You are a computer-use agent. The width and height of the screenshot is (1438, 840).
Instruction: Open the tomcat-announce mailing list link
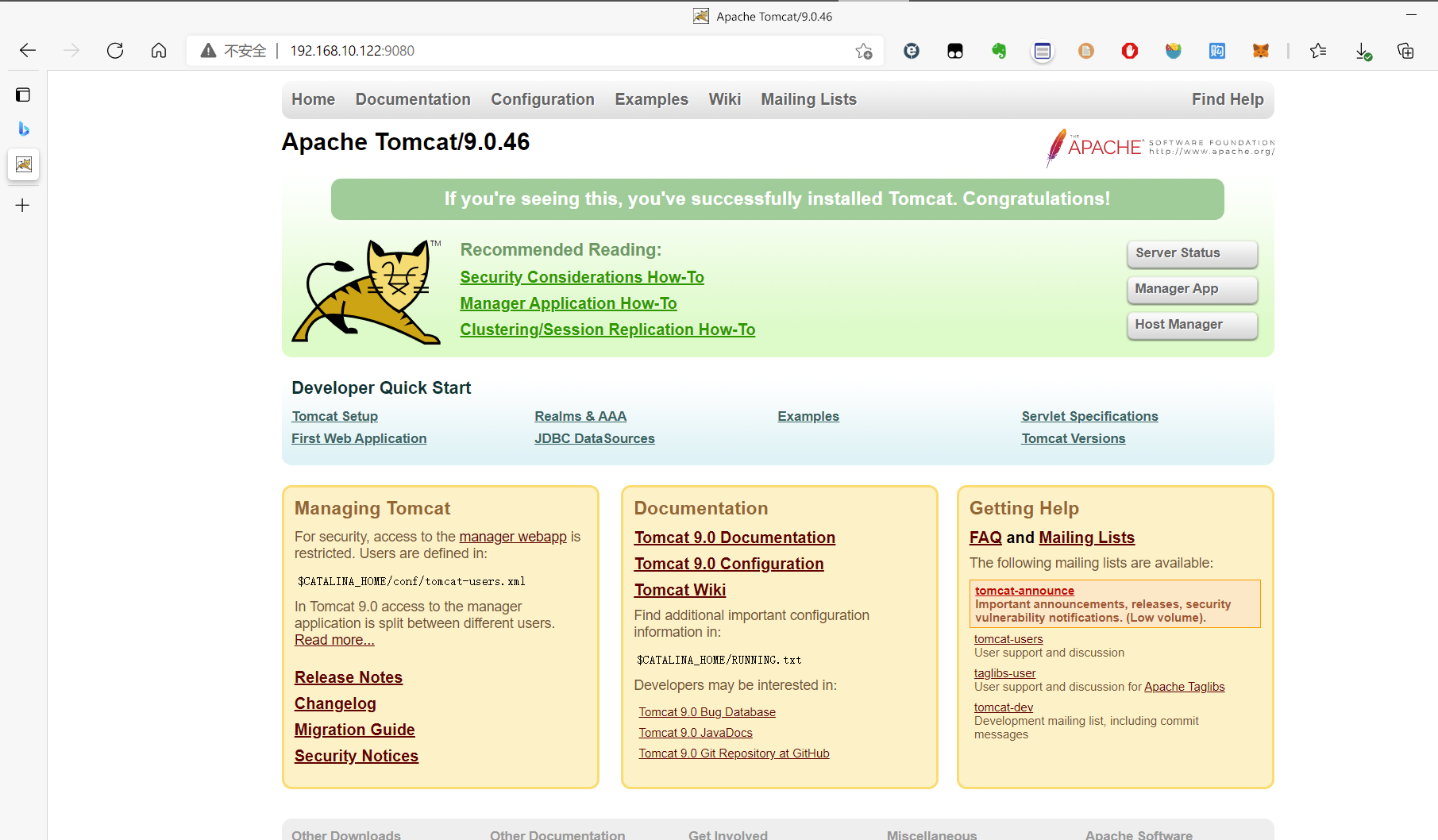point(1024,591)
